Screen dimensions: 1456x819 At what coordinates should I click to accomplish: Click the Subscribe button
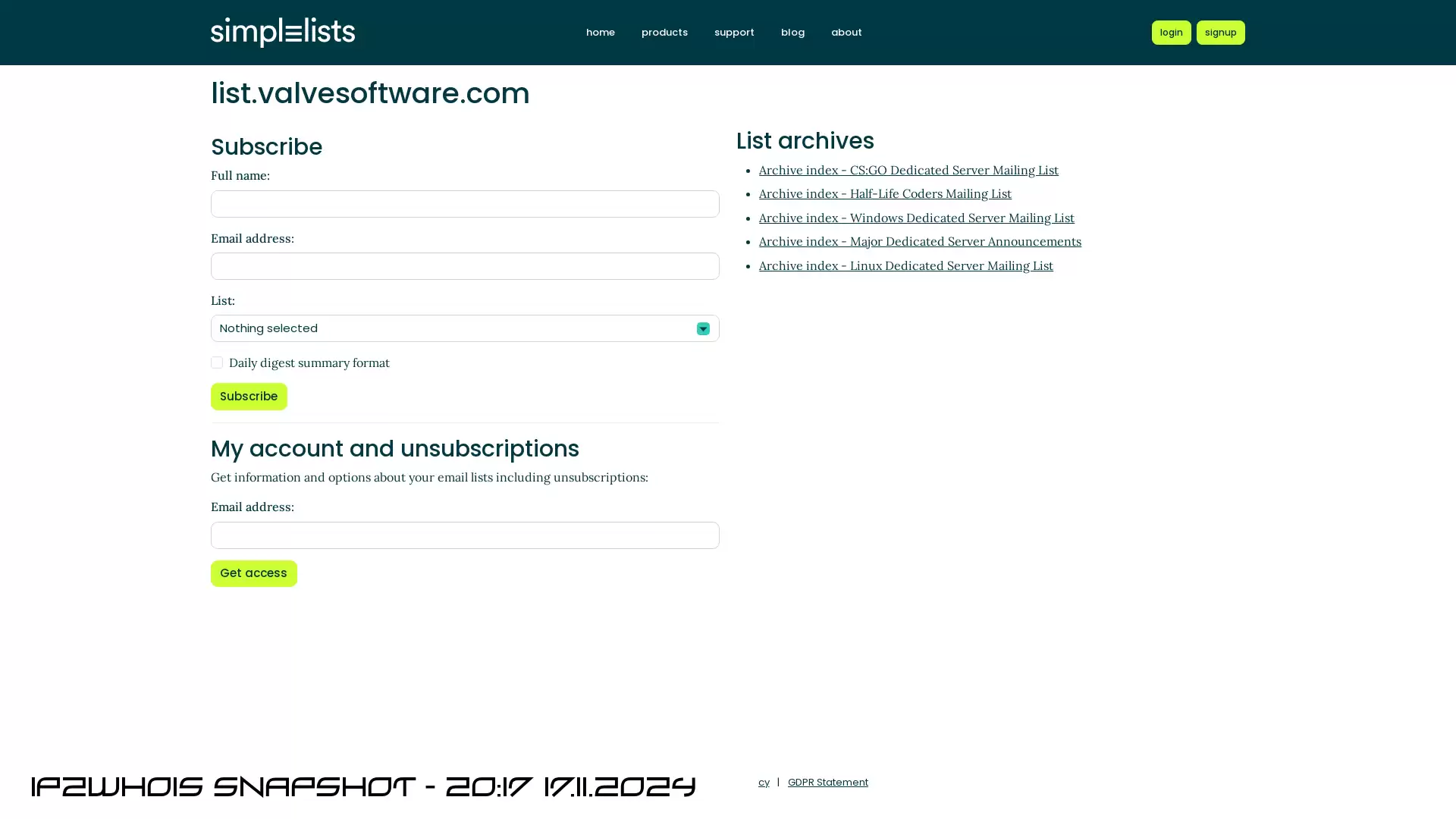(x=249, y=397)
